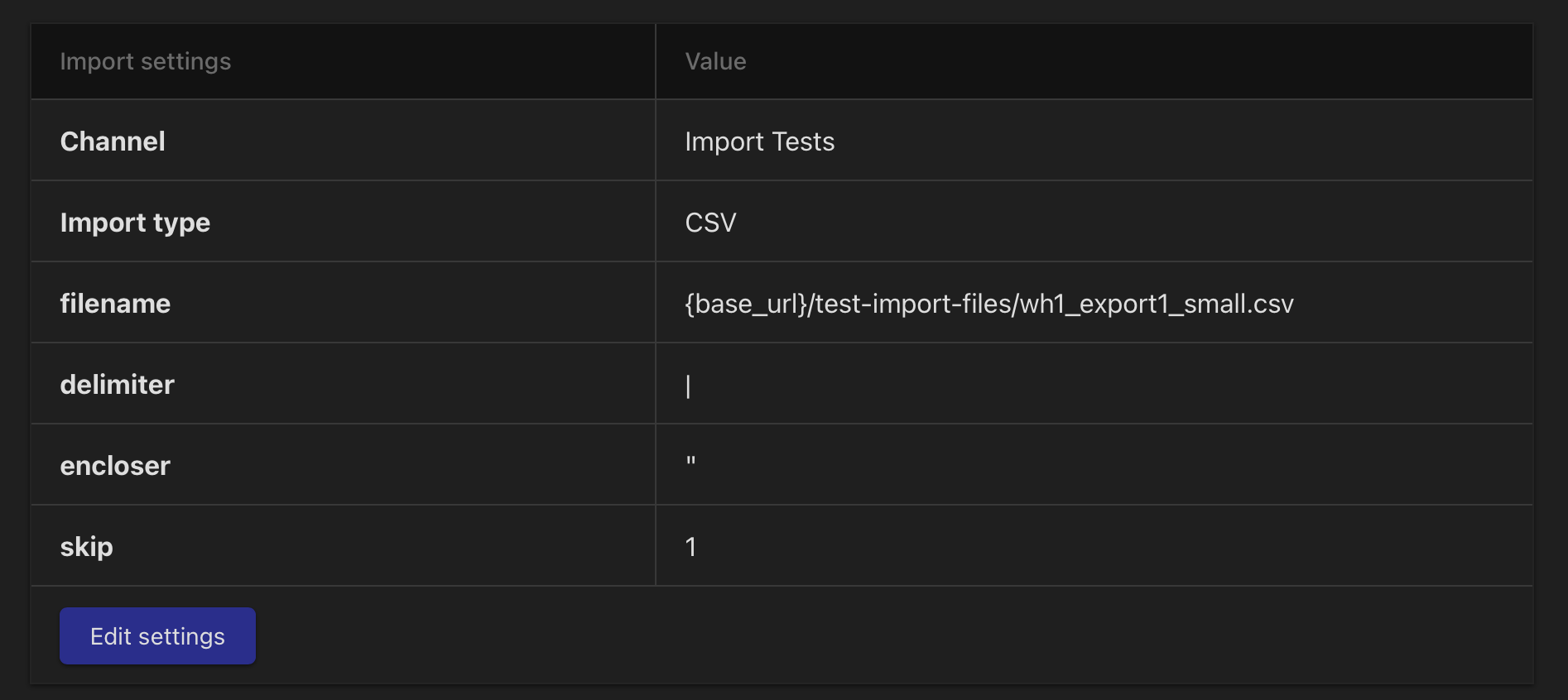1568x700 pixels.
Task: Select the wh1_export1_small.csv file path value
Action: tap(988, 304)
